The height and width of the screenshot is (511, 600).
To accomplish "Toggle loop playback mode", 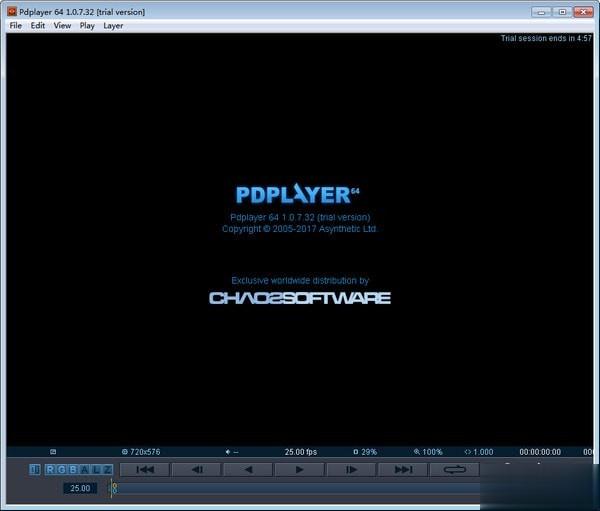I will click(x=455, y=469).
